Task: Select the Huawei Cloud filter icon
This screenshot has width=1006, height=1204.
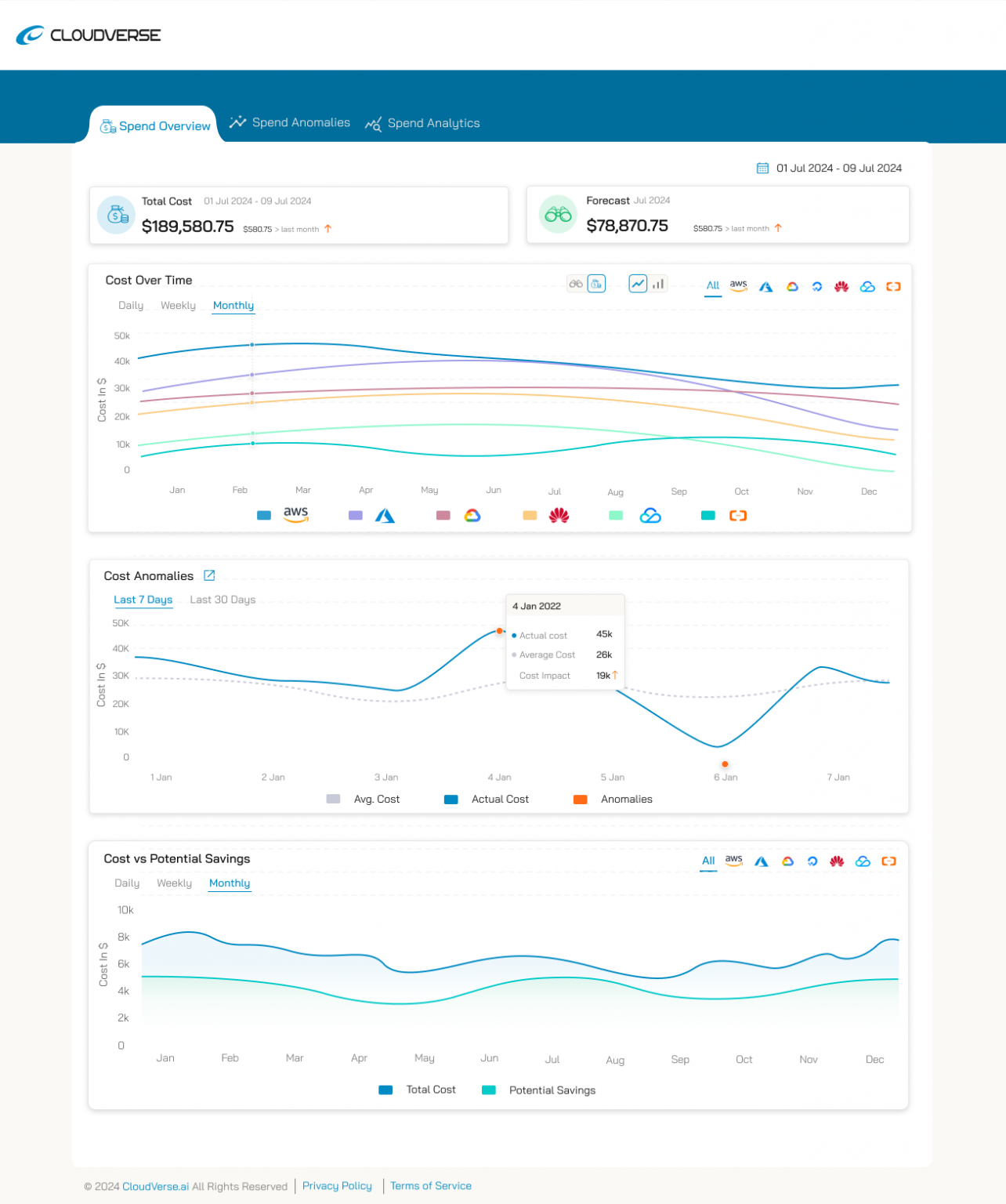Action: tap(841, 286)
